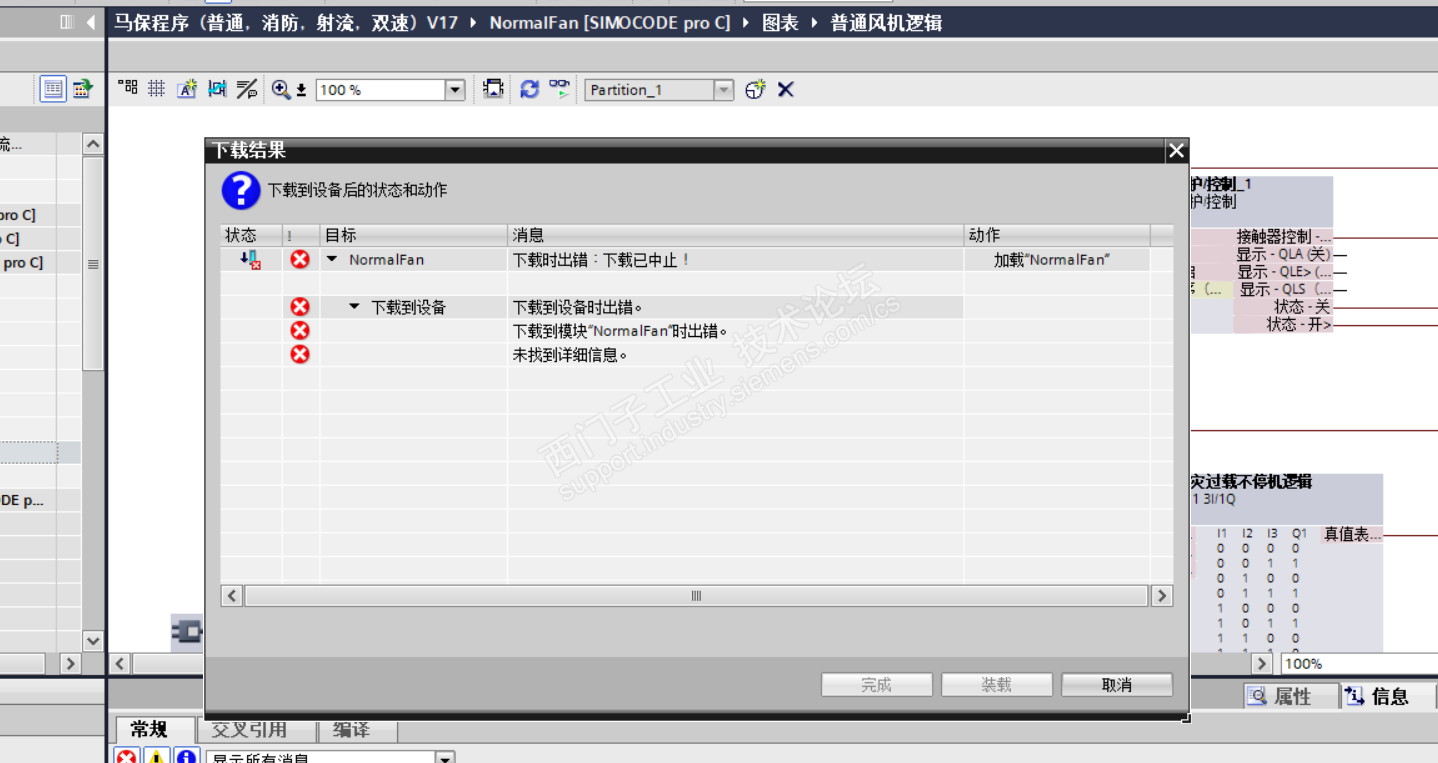Viewport: 1438px width, 763px height.
Task: Click the 状态 - 关 output pin
Action: pyautogui.click(x=1302, y=307)
